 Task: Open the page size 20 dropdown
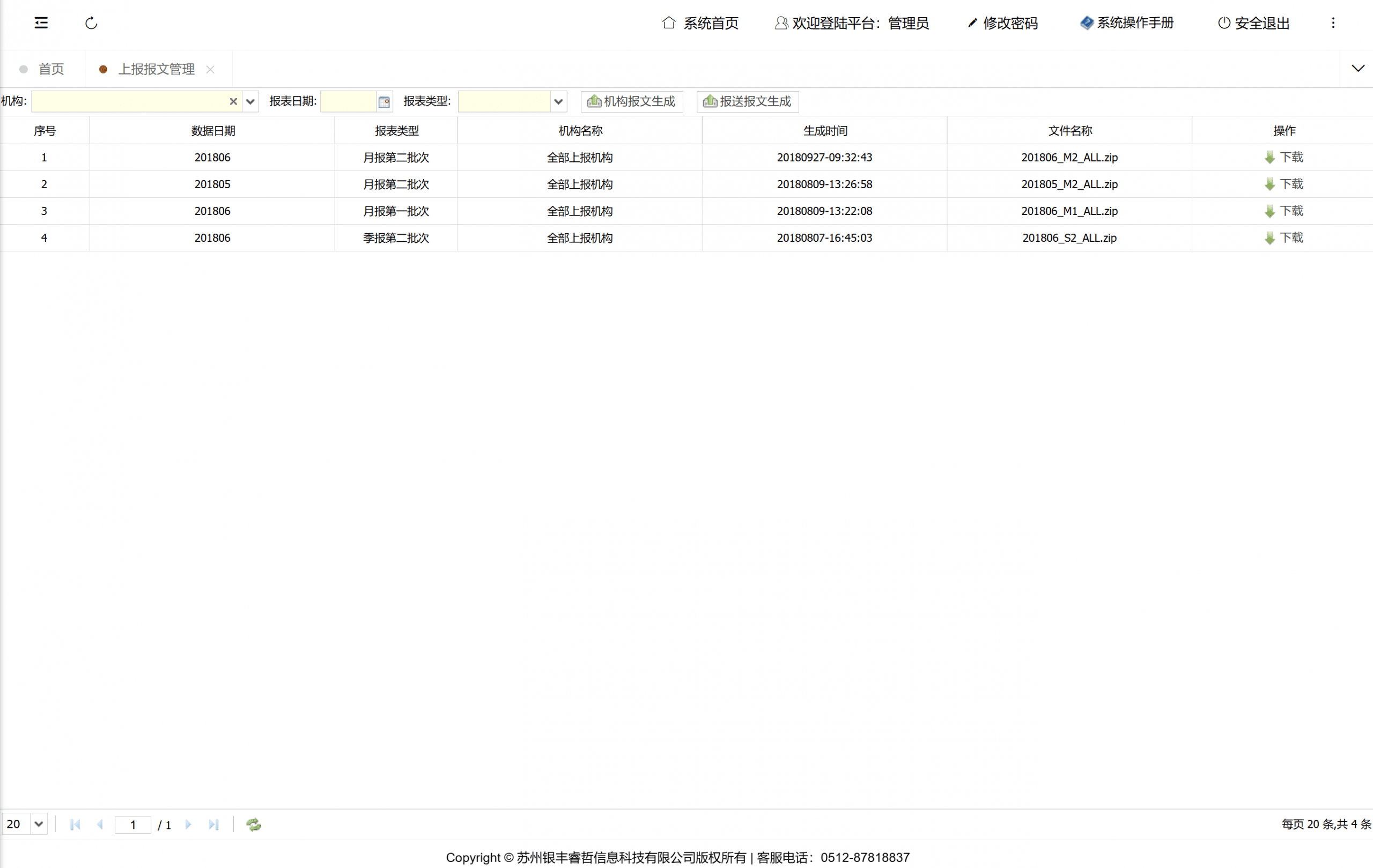(38, 824)
